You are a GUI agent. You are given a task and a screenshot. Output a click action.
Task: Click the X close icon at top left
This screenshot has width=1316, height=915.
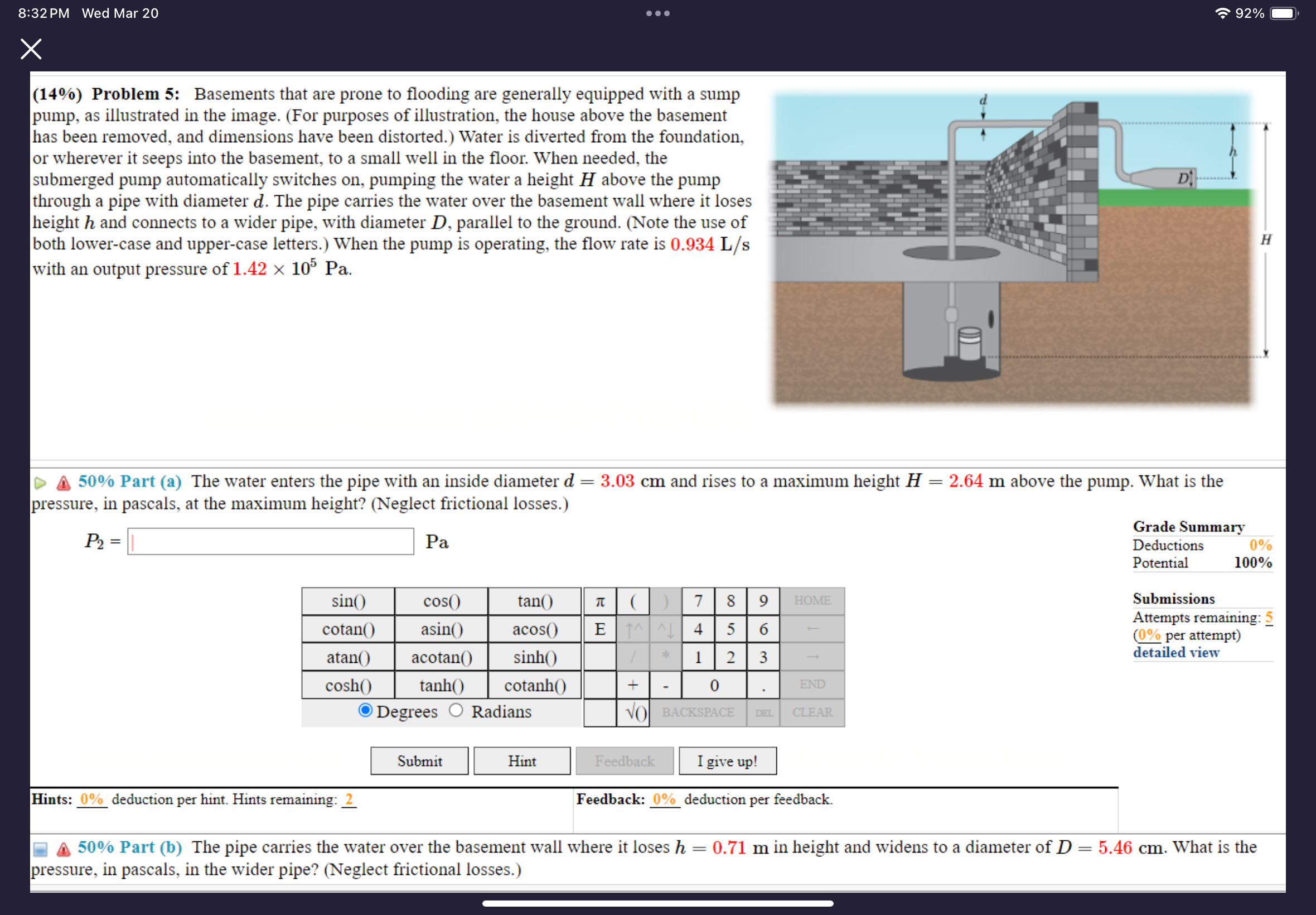(31, 49)
